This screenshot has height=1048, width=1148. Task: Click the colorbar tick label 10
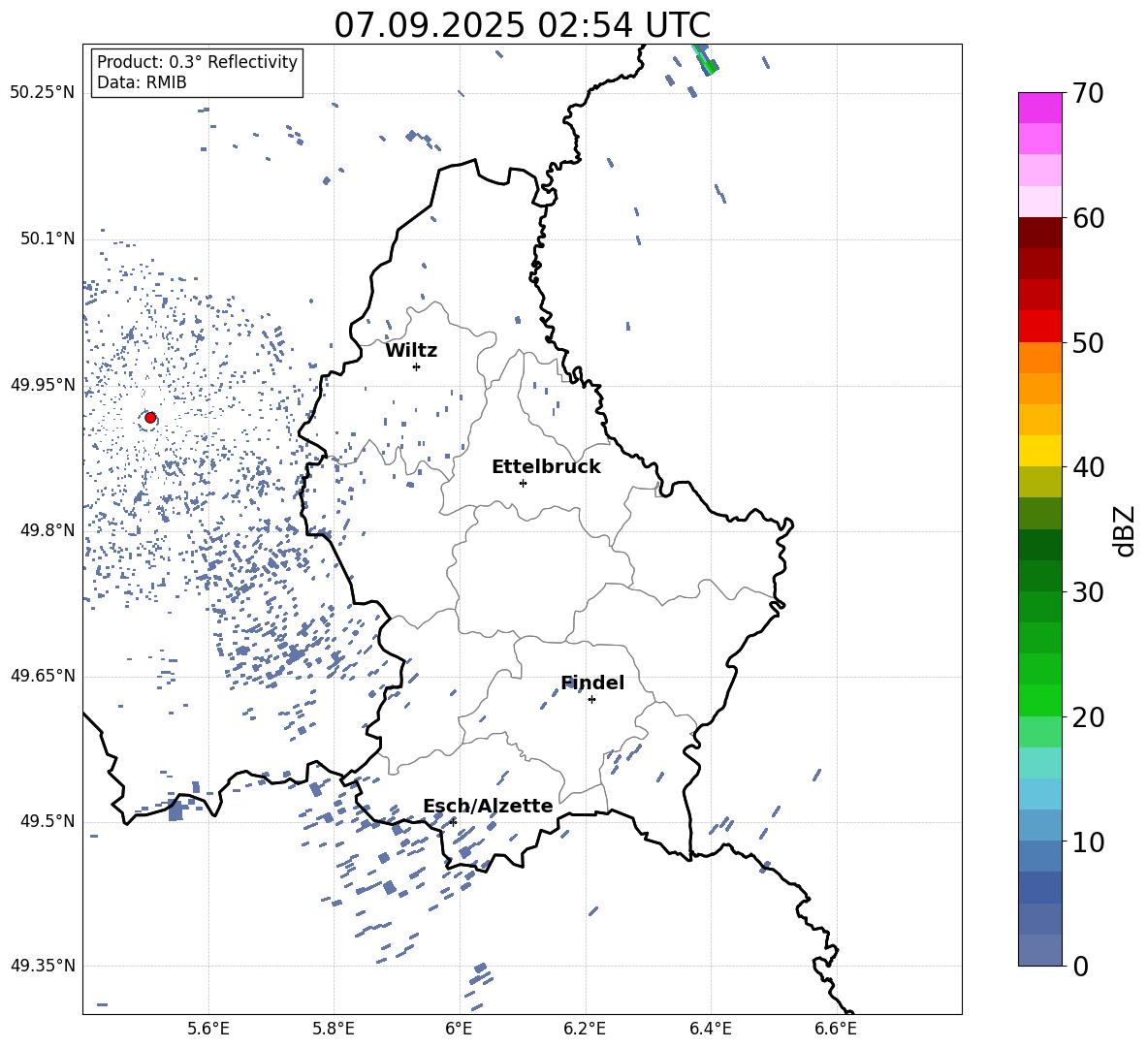1088,842
